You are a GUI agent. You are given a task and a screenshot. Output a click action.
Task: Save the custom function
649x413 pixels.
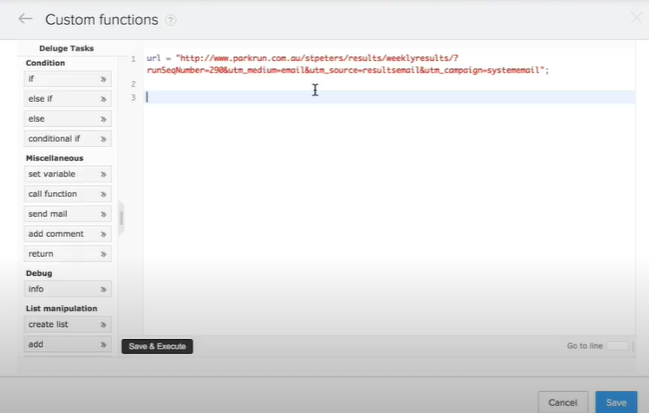click(616, 402)
